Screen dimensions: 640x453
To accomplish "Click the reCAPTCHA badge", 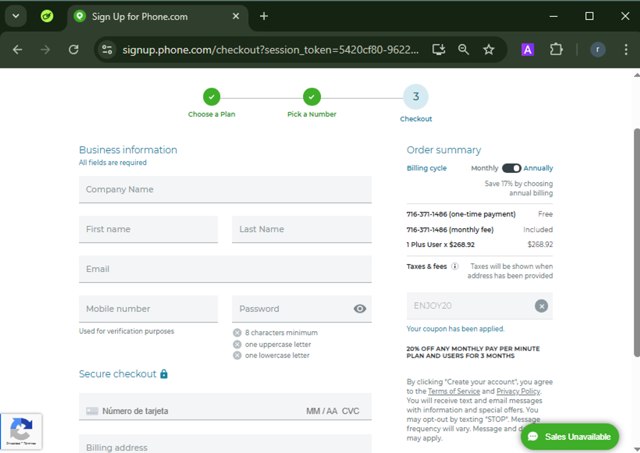I will point(21,431).
